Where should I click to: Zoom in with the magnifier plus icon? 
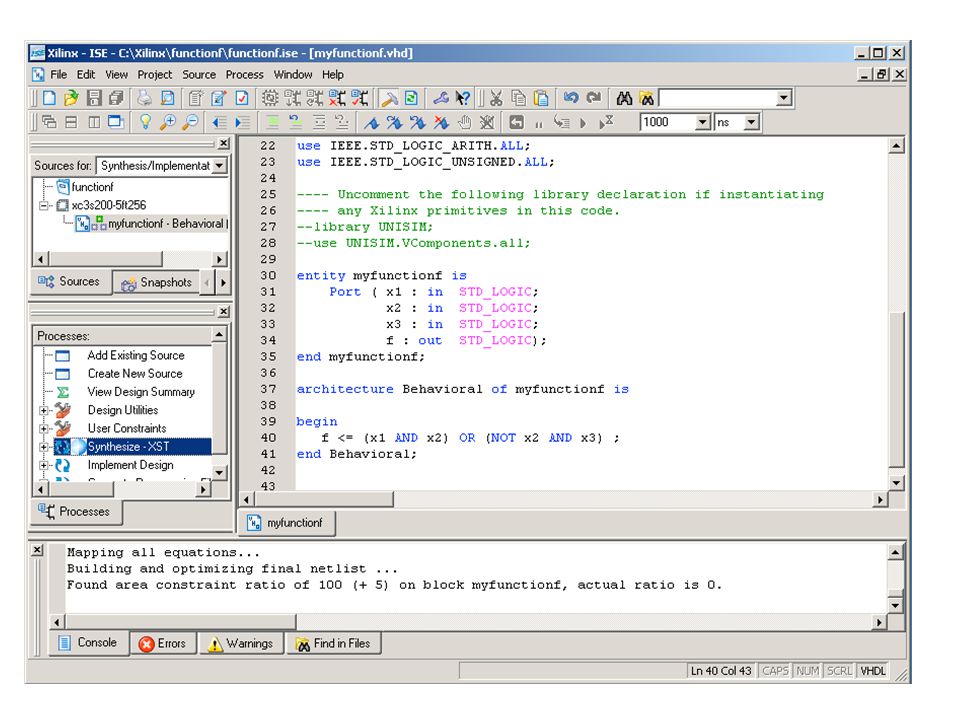point(168,122)
